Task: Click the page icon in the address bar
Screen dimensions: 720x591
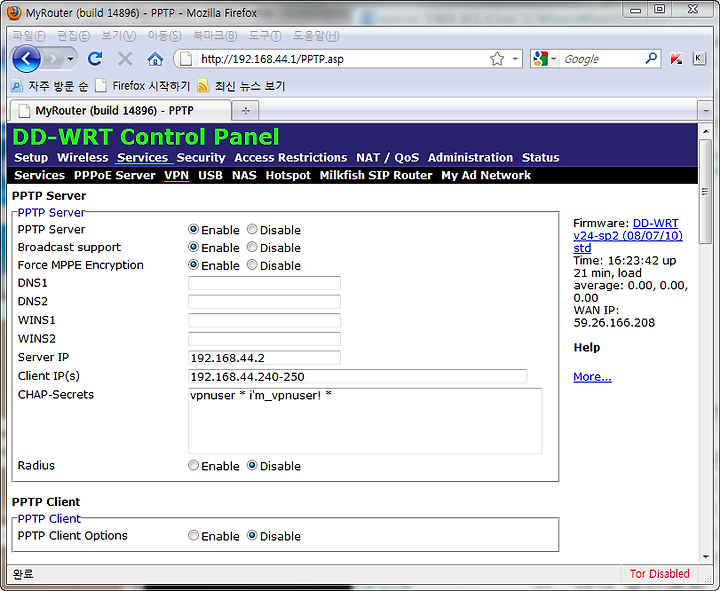Action: (186, 59)
